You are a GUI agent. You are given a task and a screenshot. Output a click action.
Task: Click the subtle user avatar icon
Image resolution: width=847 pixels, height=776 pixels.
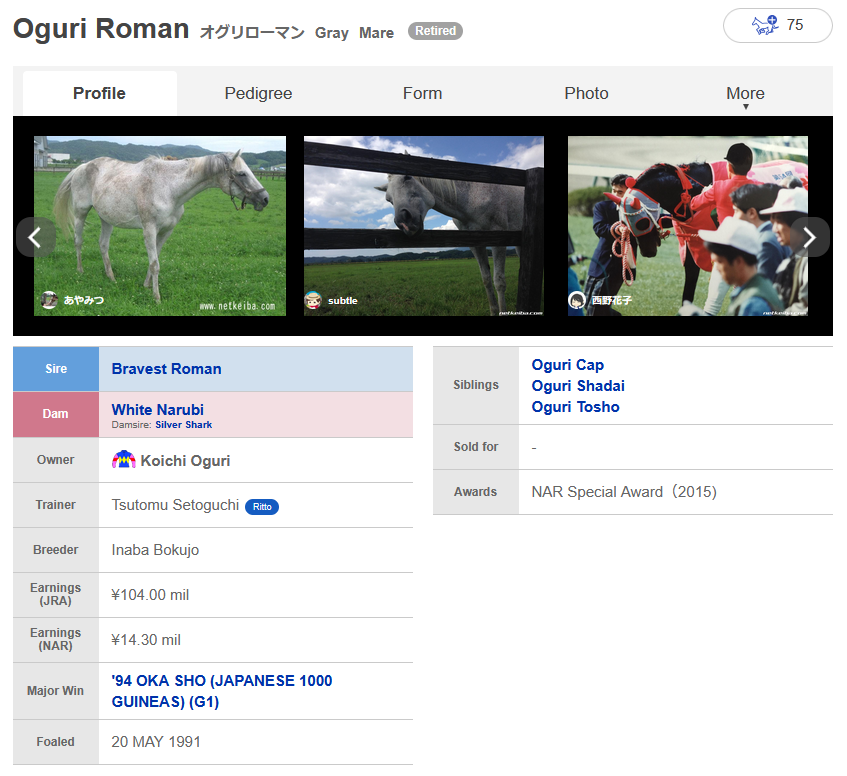point(313,300)
